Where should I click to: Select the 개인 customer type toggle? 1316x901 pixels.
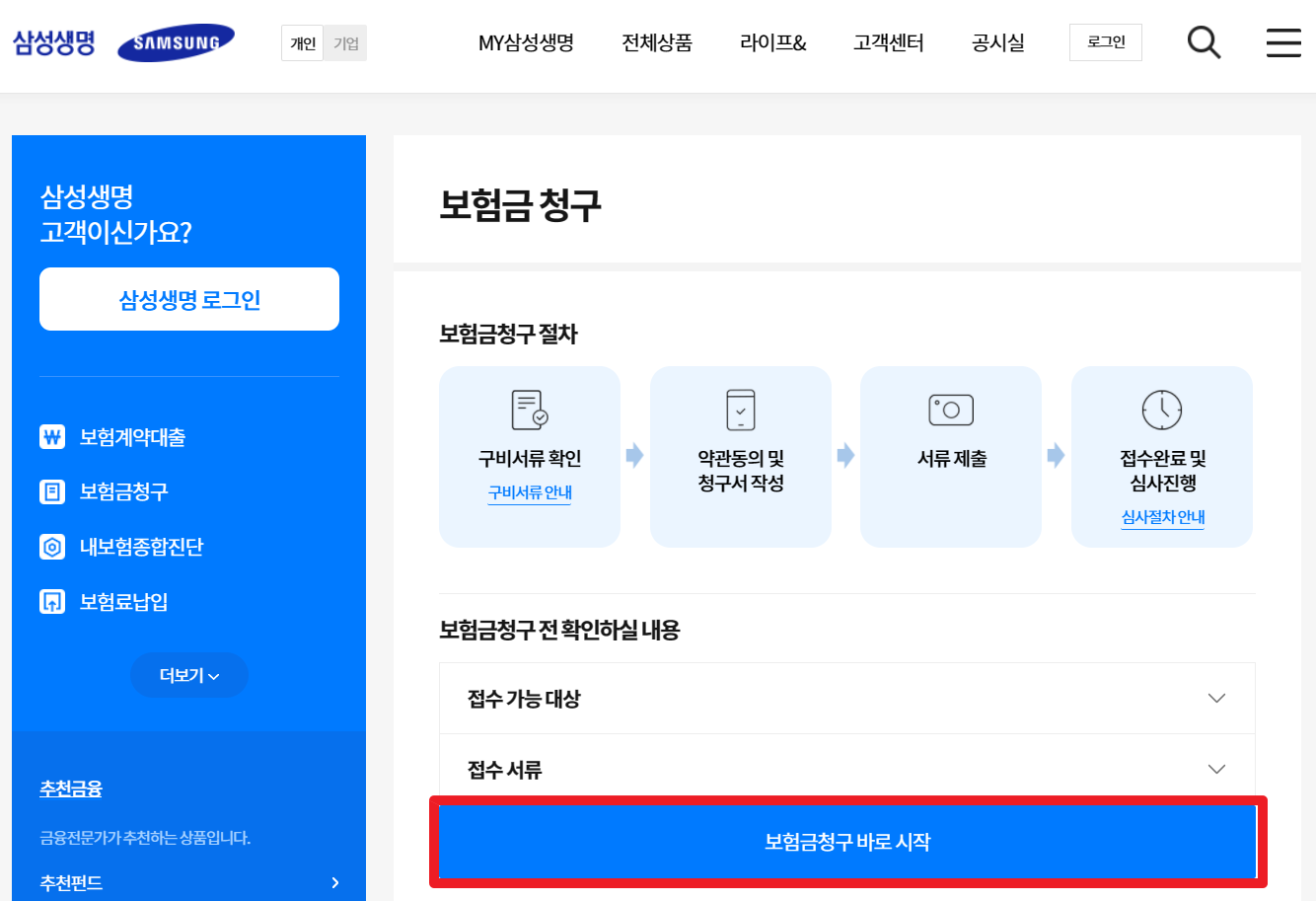point(303,43)
